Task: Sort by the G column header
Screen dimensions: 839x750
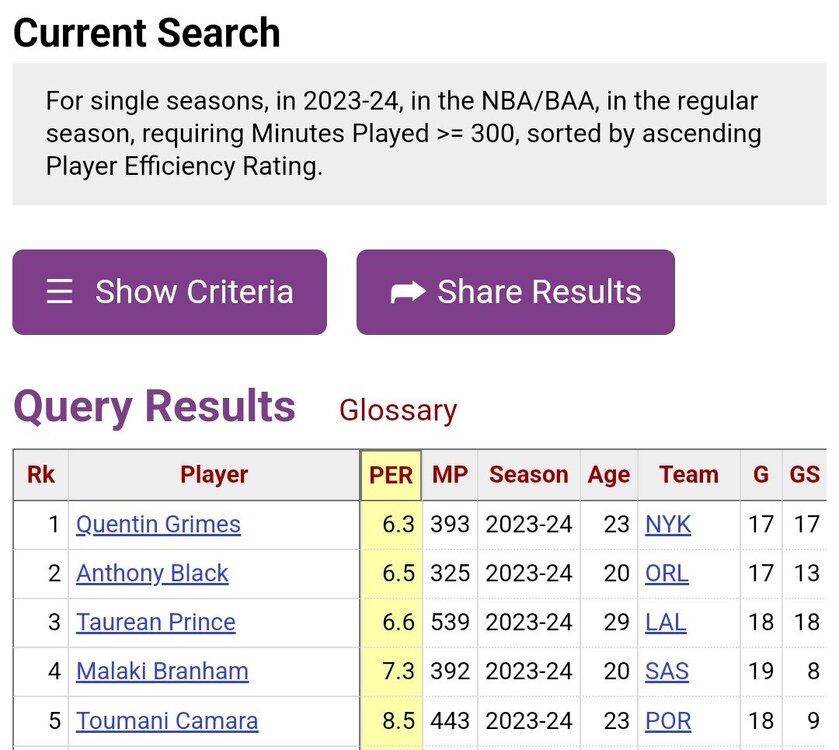Action: (761, 475)
